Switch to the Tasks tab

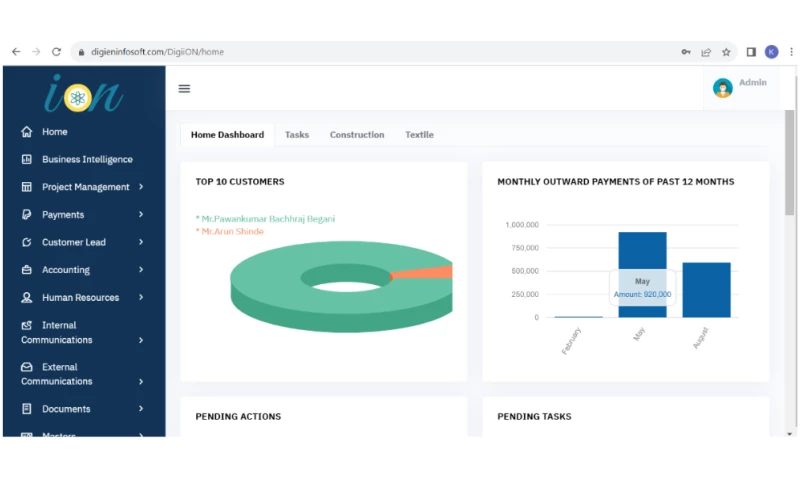pyautogui.click(x=297, y=135)
